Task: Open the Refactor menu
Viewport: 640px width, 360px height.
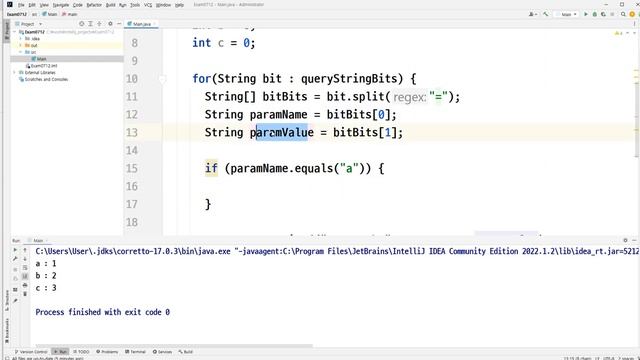Action: click(x=94, y=5)
